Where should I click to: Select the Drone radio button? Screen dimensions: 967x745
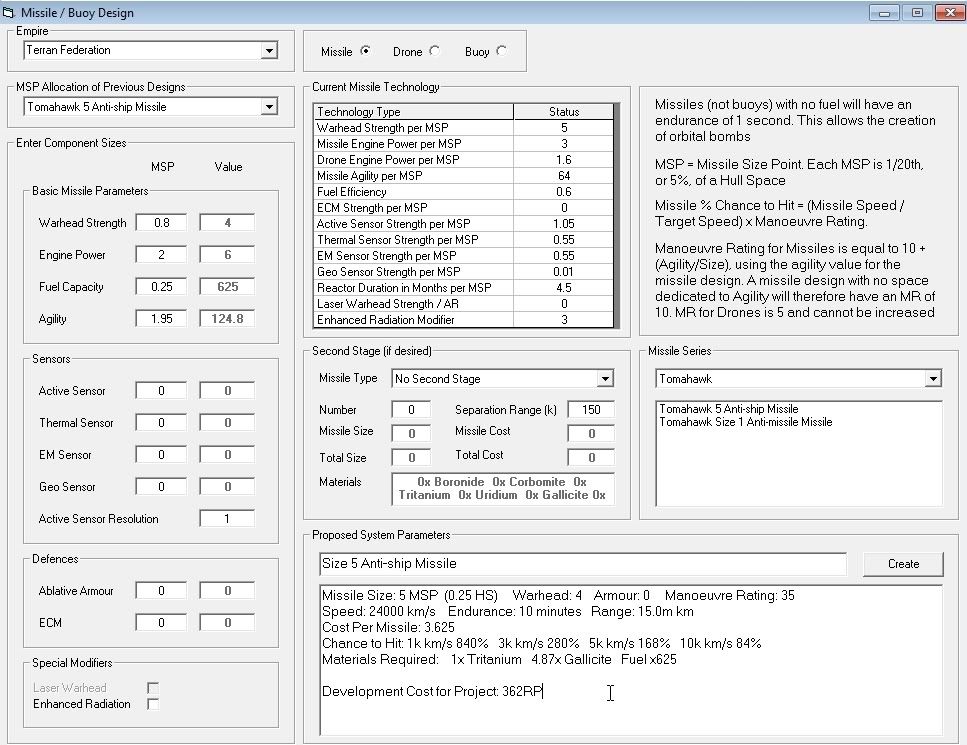point(435,51)
